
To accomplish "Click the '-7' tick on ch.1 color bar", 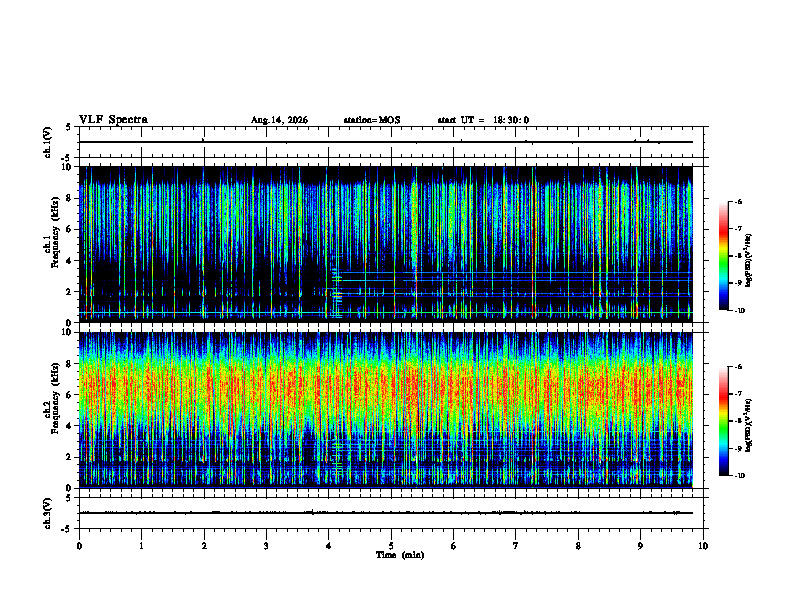I will (737, 228).
